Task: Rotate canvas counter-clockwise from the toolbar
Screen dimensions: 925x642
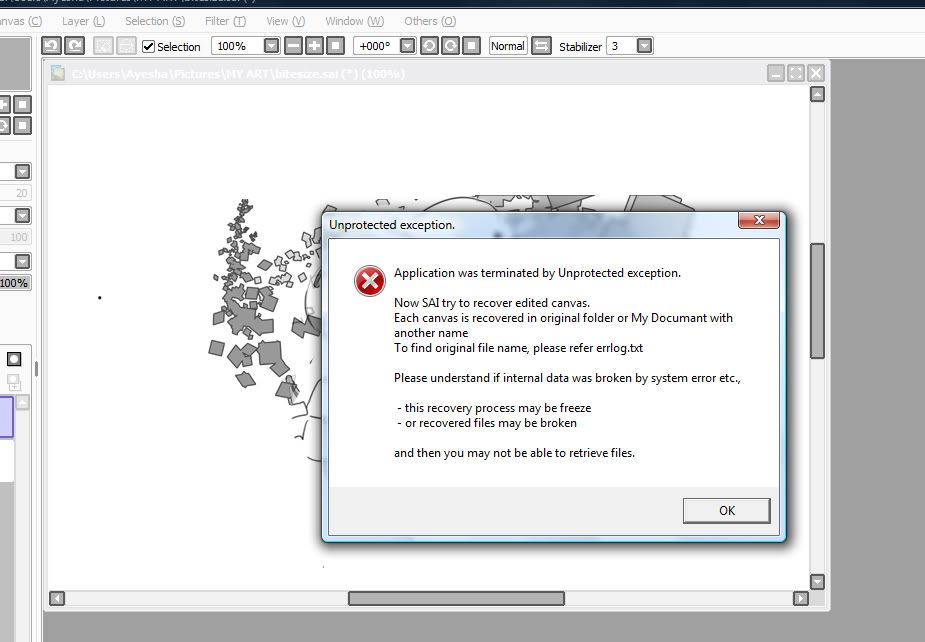Action: (x=429, y=46)
